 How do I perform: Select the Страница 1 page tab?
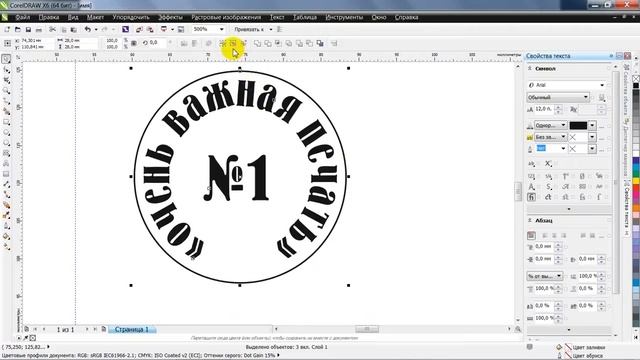[132, 329]
